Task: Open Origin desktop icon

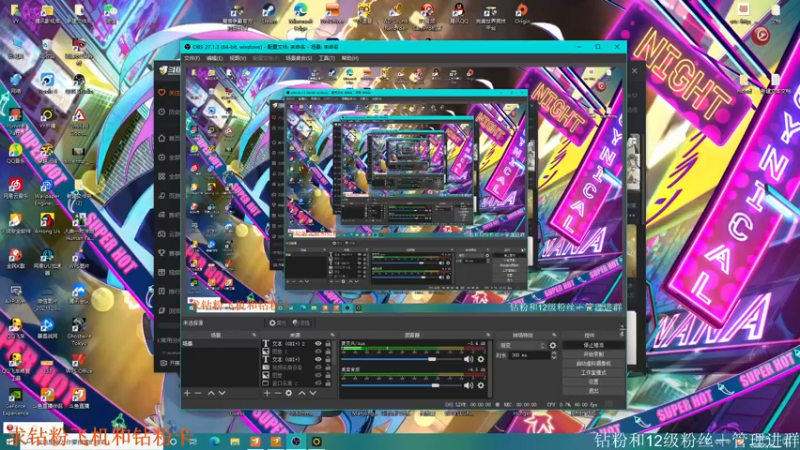Action: pyautogui.click(x=521, y=13)
